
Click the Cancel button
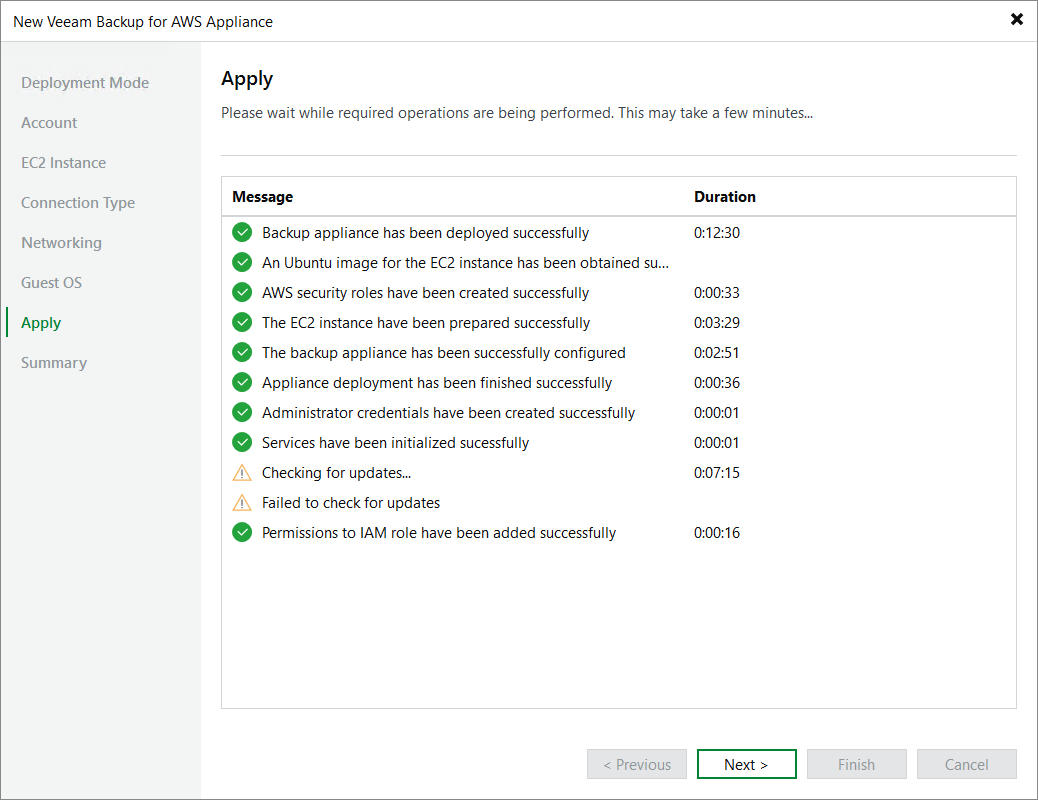coord(967,764)
